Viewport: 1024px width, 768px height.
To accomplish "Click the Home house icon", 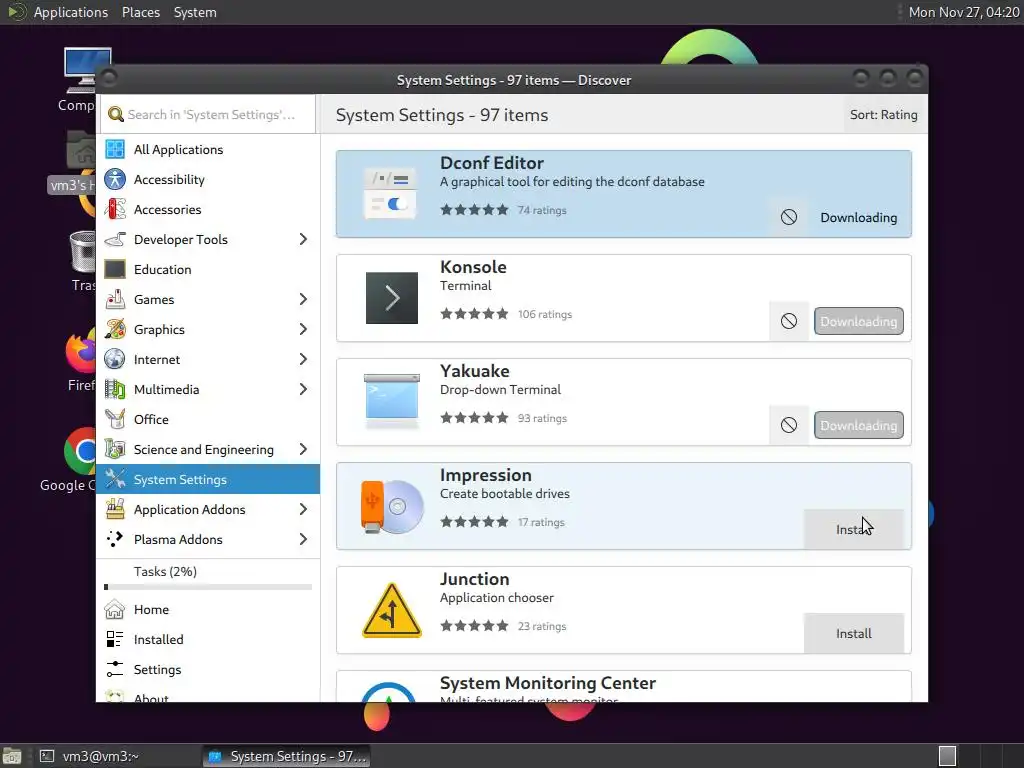I will tap(115, 609).
